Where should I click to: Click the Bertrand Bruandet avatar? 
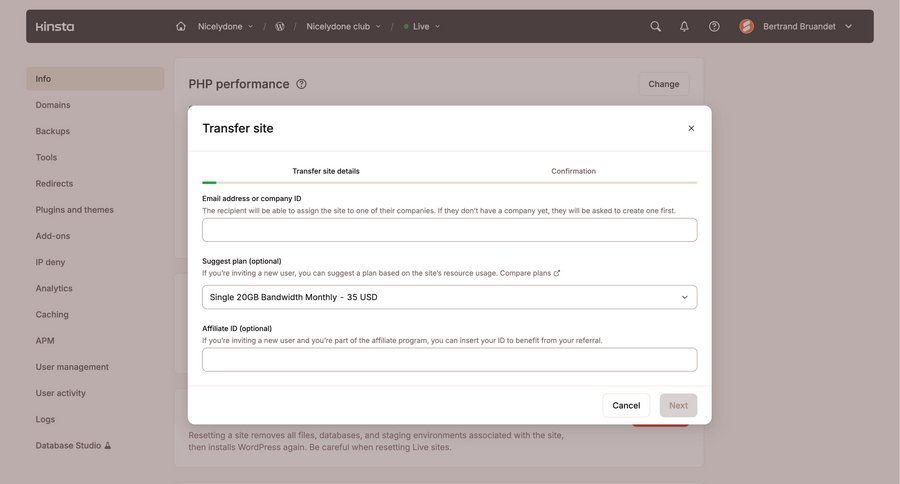(x=747, y=26)
